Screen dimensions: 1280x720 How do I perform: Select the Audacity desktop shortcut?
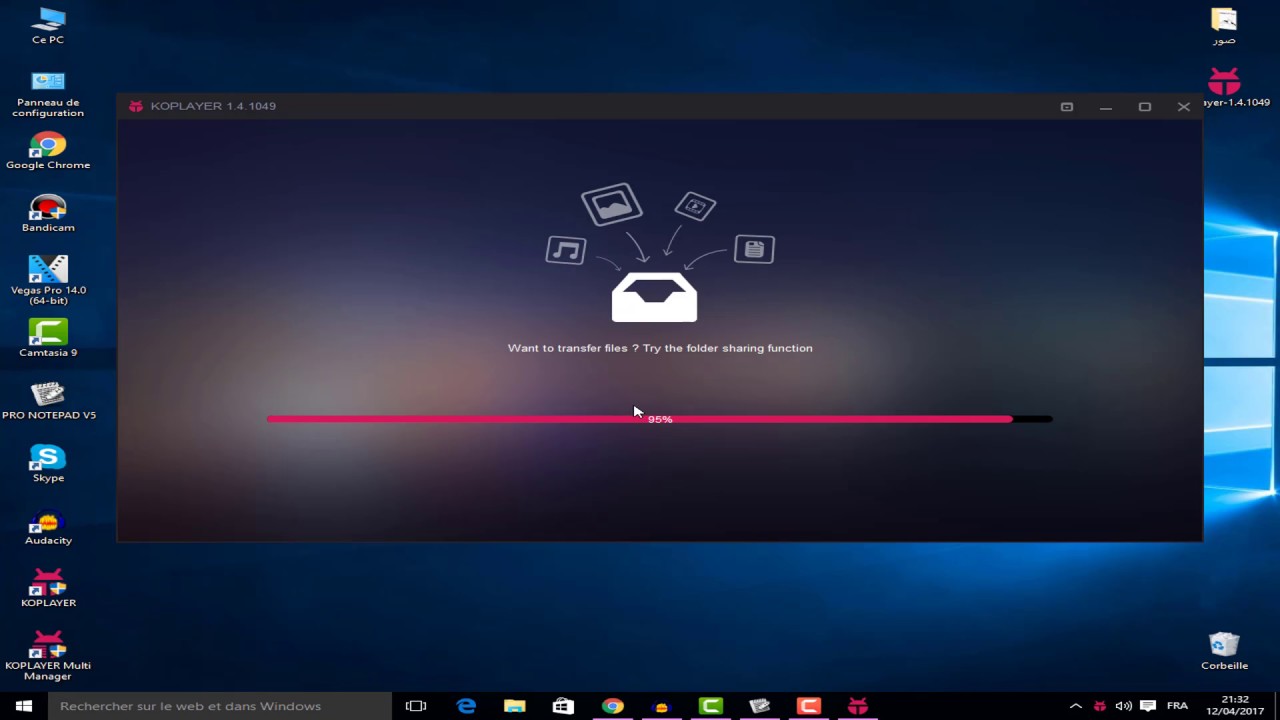pyautogui.click(x=48, y=527)
